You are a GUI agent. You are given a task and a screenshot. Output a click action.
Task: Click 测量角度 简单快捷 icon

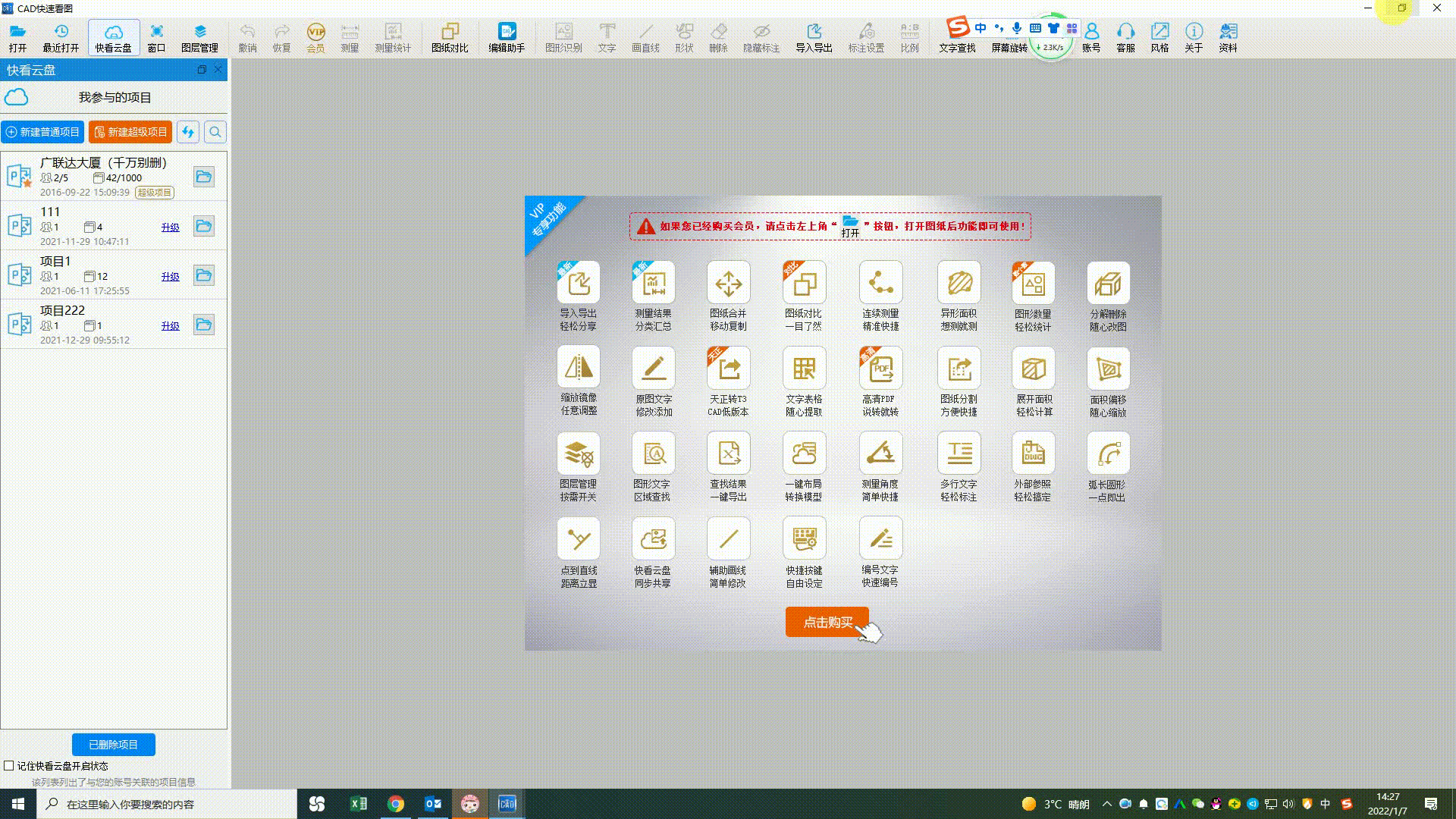880,453
